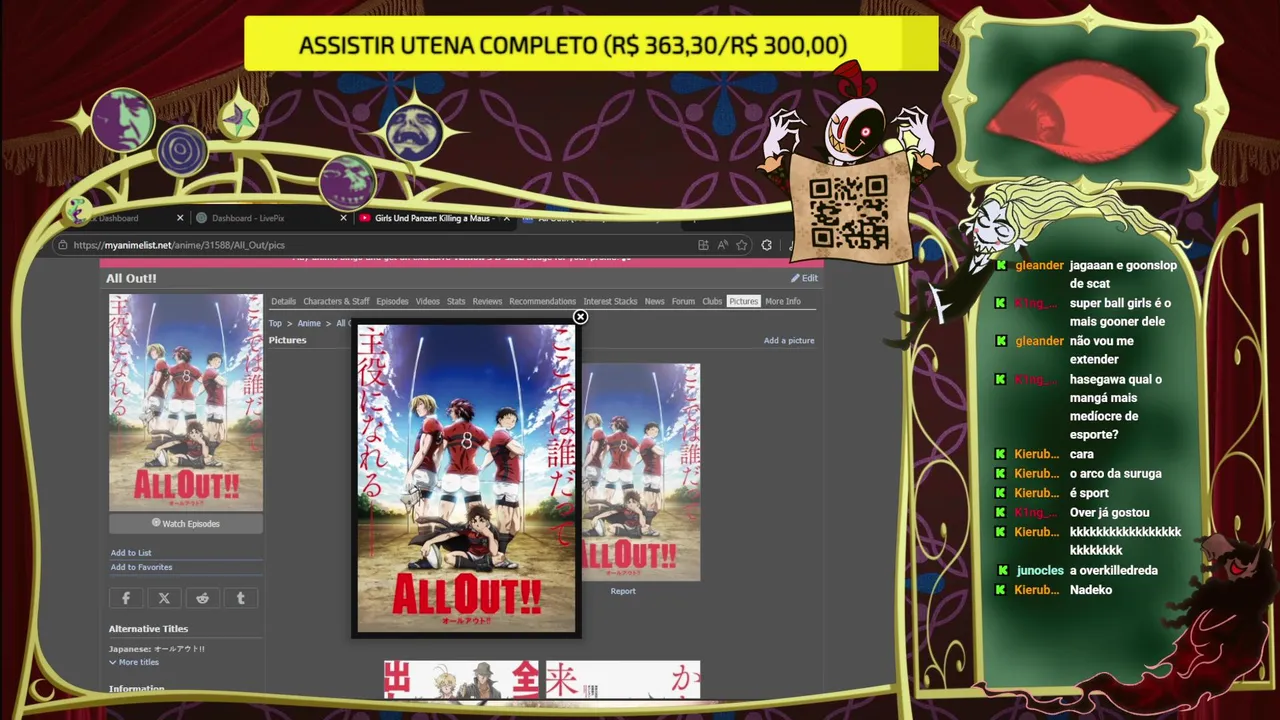Click the Edit pencil link
Viewport: 1280px width, 720px height.
804,278
